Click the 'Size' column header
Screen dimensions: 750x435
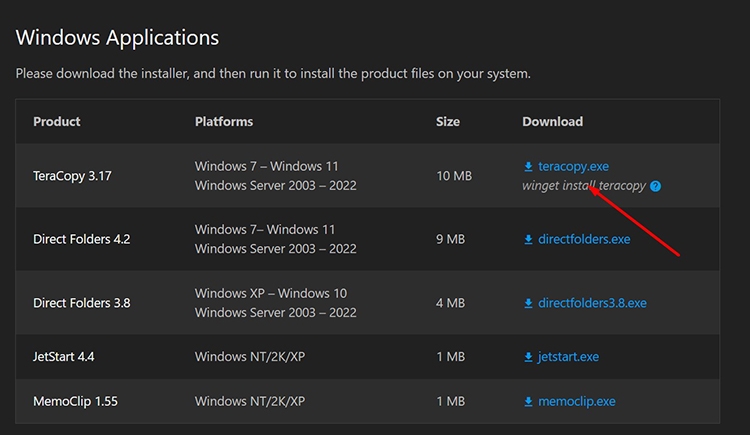(448, 122)
